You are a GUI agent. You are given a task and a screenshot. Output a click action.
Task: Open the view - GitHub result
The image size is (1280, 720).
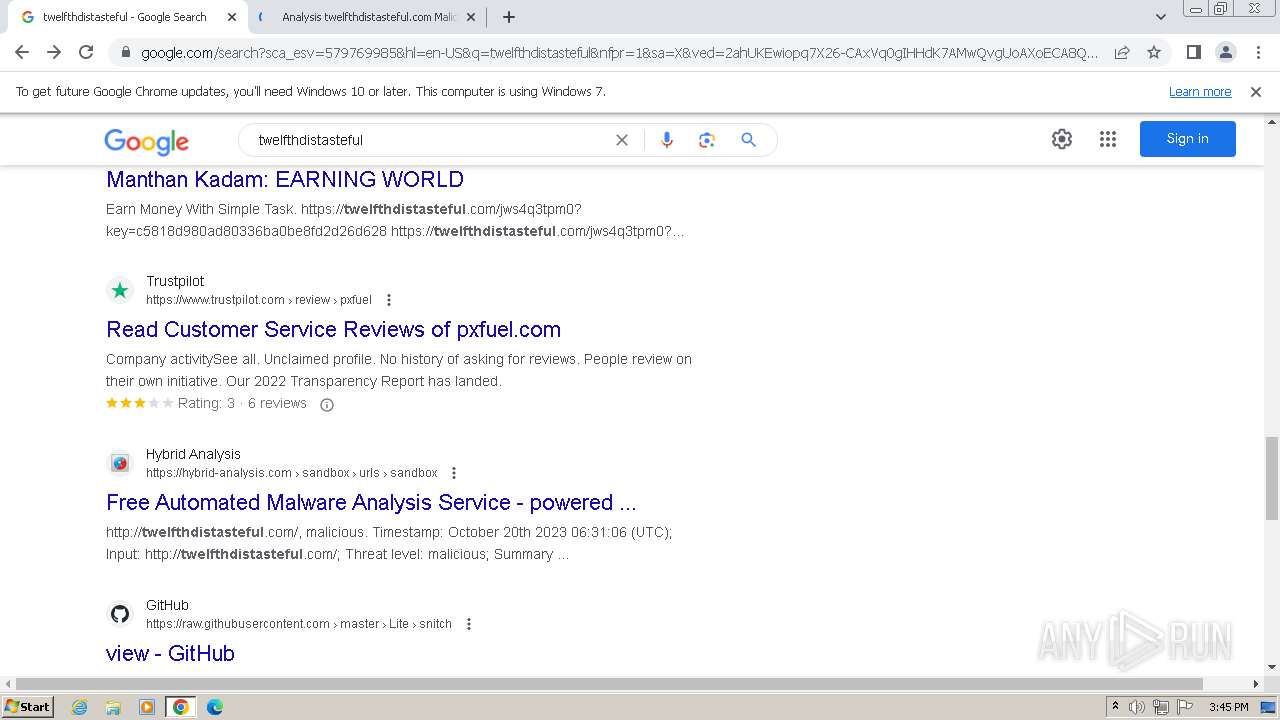coord(170,653)
